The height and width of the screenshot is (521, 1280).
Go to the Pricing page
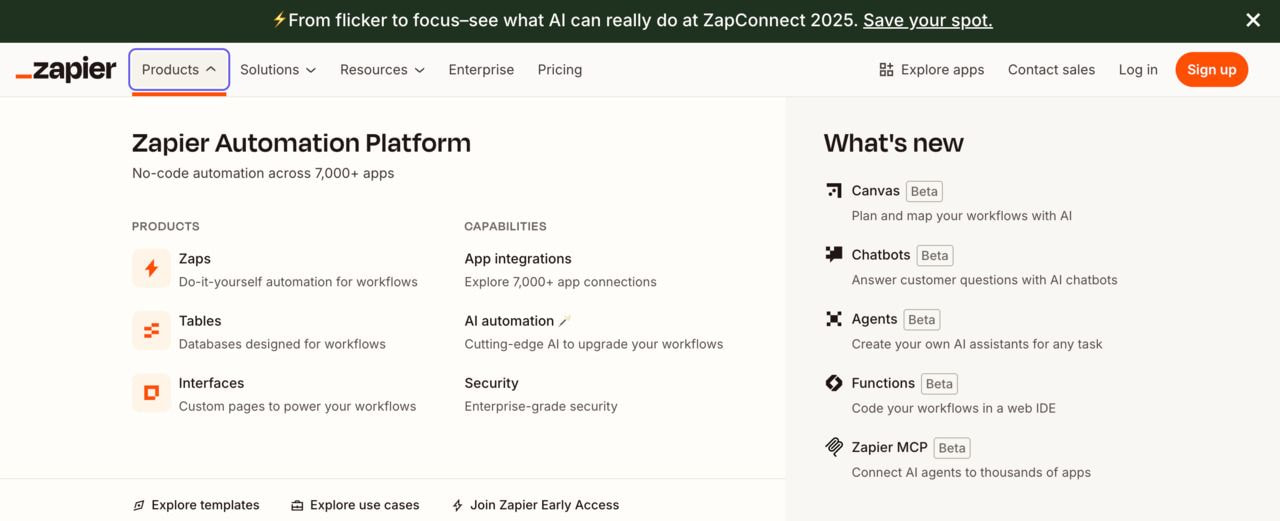(x=560, y=70)
